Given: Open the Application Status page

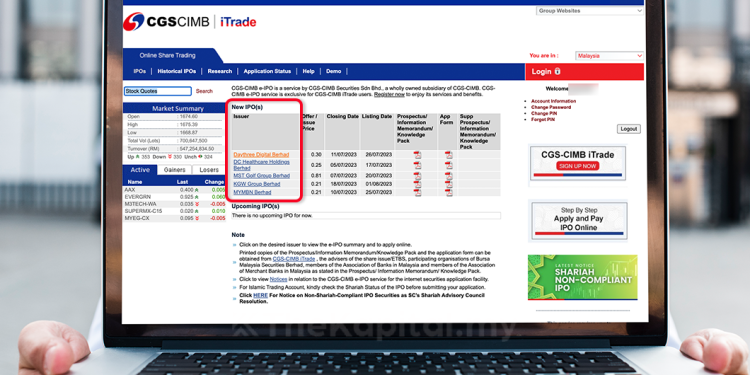Looking at the screenshot, I should [x=267, y=71].
